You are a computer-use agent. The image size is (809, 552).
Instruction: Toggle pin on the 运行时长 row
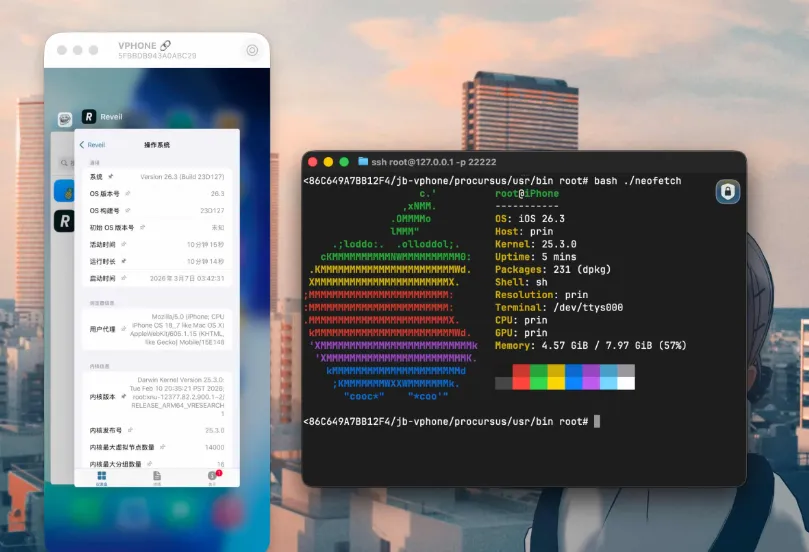pos(124,261)
